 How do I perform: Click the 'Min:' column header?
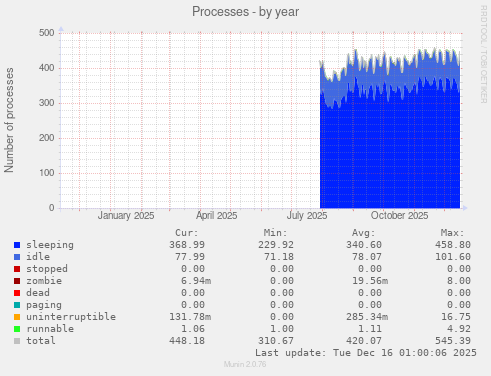[275, 233]
